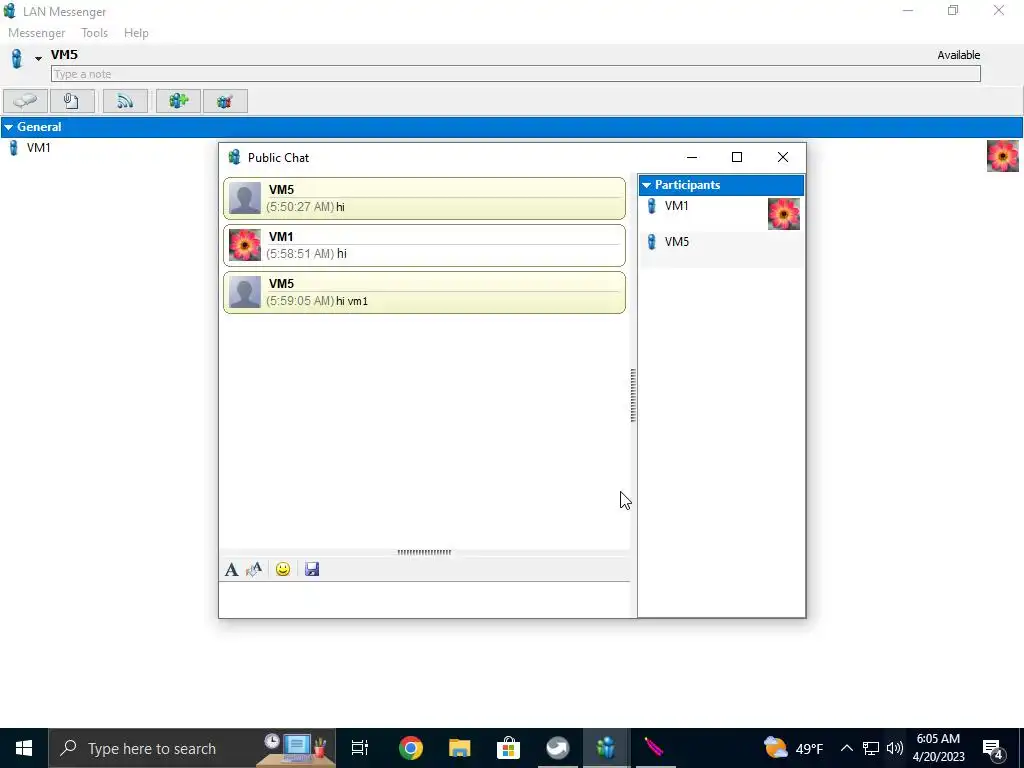Open Task View from the taskbar
Image resolution: width=1024 pixels, height=768 pixels.
[360, 748]
